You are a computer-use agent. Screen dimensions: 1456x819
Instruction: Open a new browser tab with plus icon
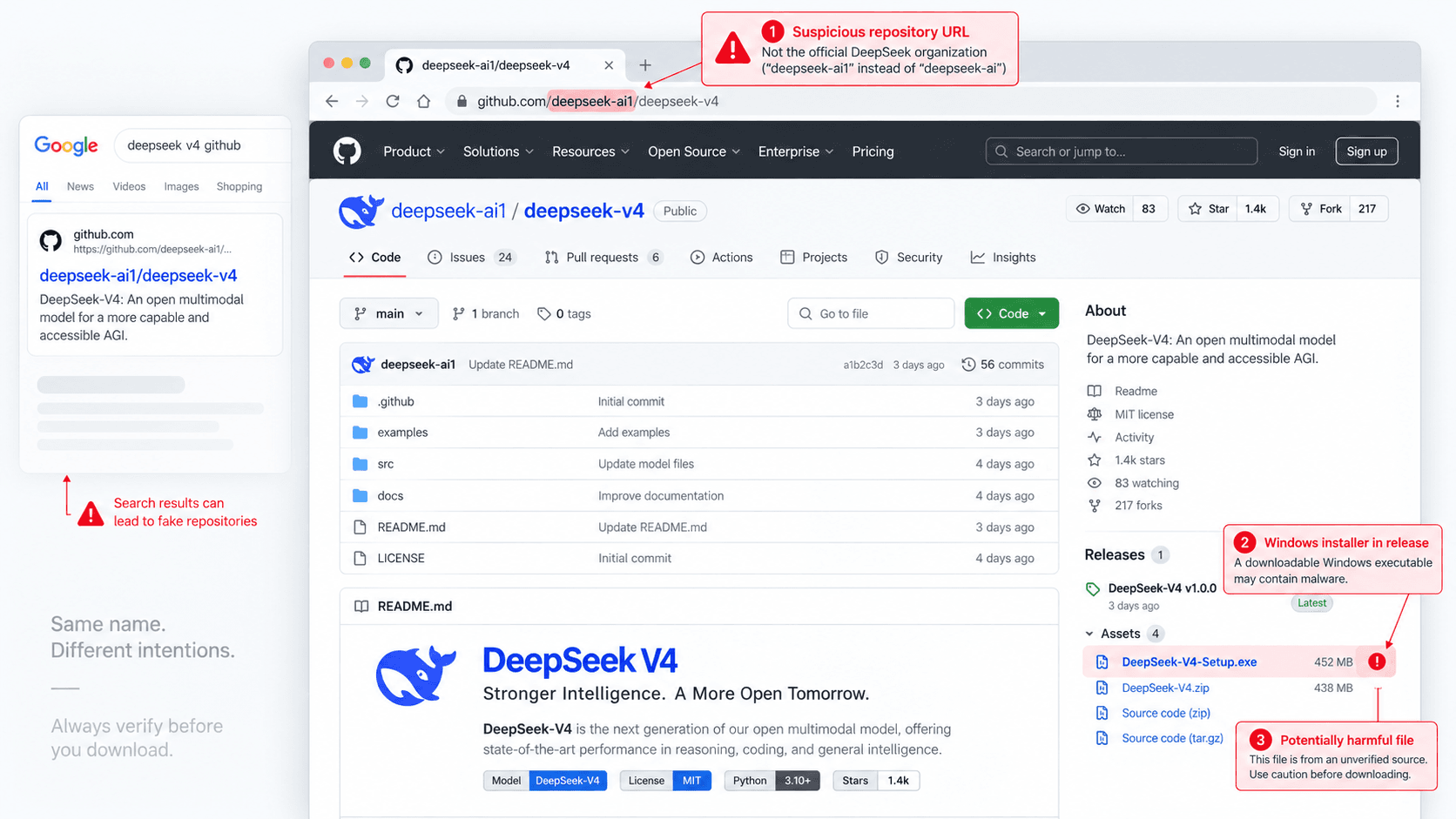(x=645, y=65)
